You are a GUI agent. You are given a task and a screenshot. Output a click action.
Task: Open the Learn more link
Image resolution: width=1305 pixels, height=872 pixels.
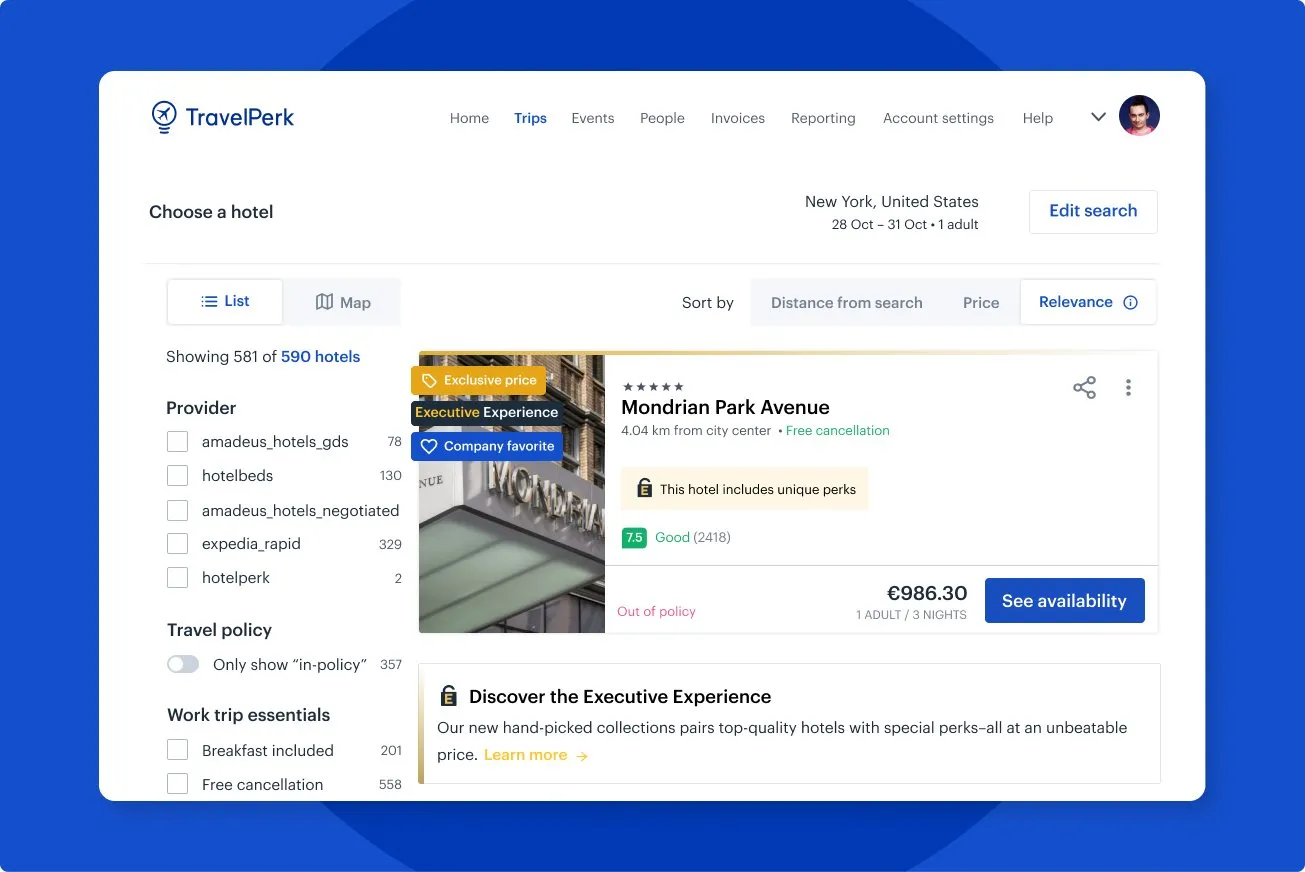526,754
